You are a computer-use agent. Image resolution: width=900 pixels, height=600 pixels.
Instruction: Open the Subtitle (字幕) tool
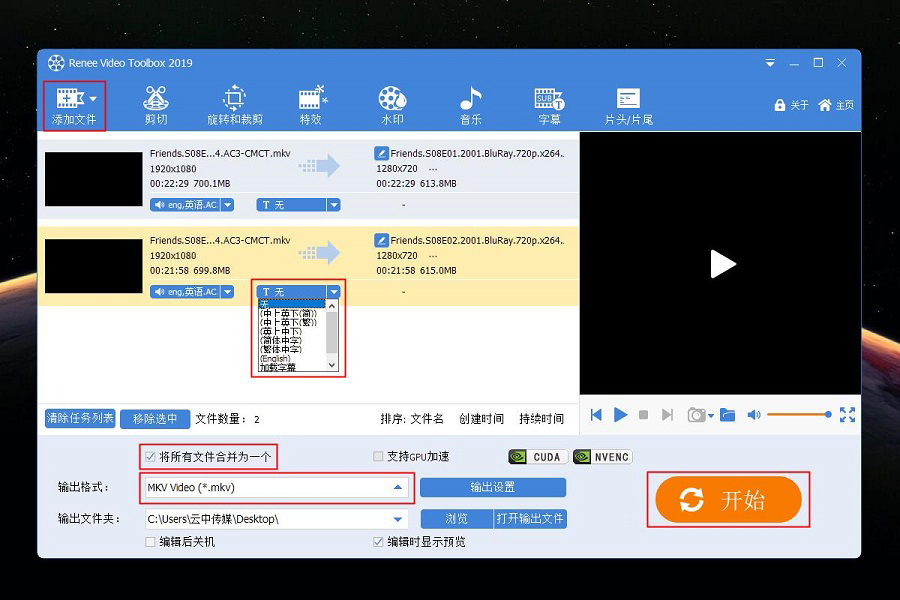pyautogui.click(x=549, y=105)
